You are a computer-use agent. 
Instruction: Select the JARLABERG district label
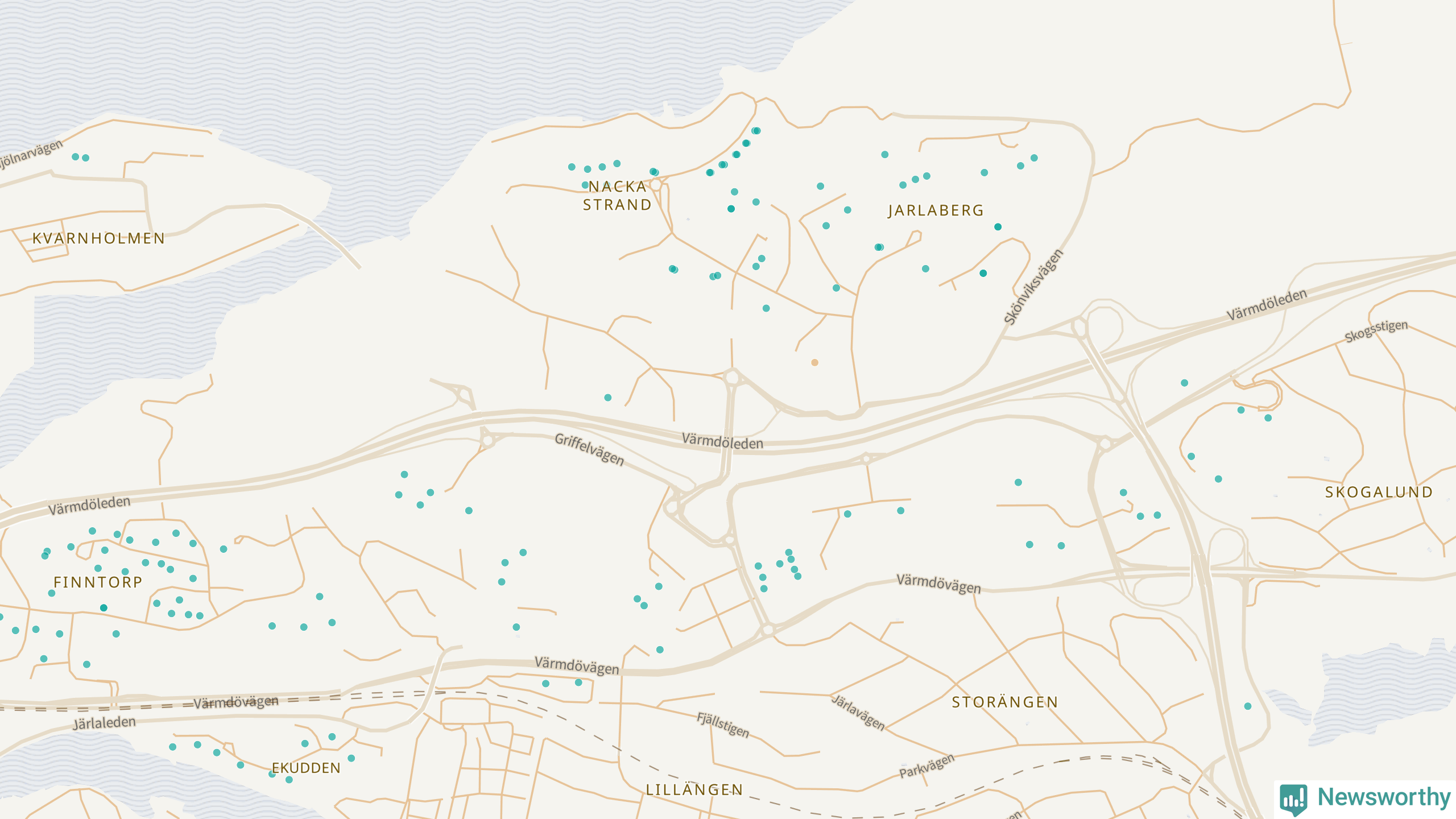[936, 210]
